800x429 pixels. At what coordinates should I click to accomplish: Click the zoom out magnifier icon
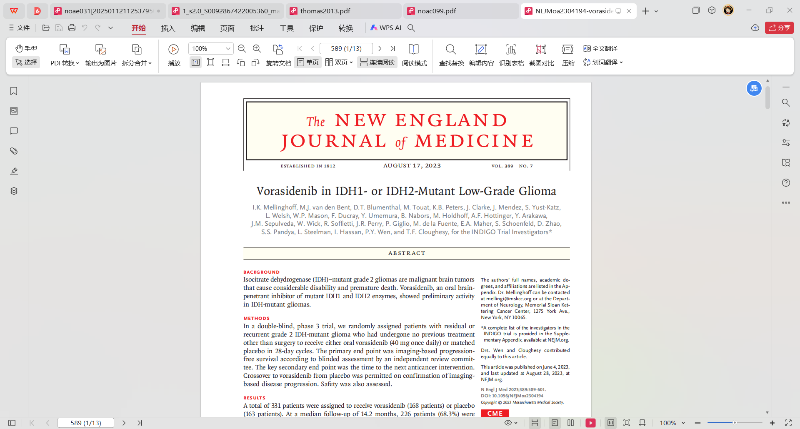(242, 48)
